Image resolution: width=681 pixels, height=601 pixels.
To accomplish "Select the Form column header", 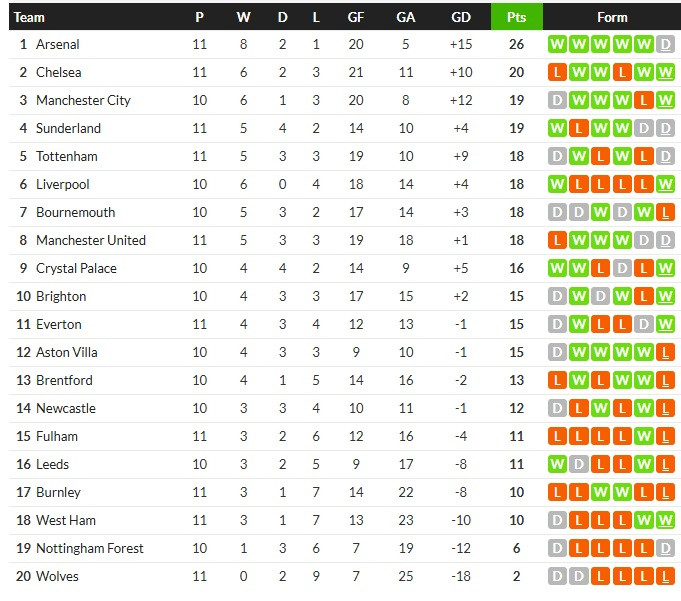I will (x=612, y=17).
